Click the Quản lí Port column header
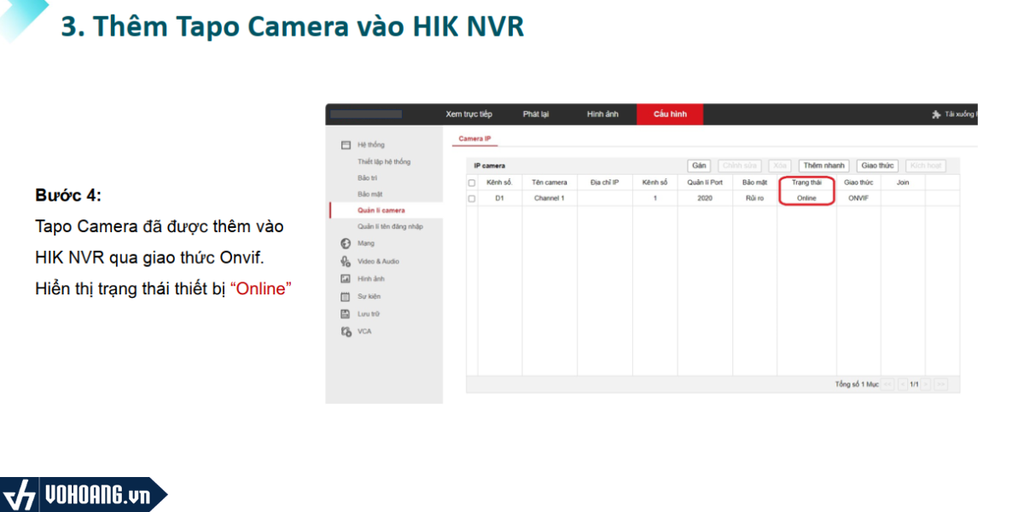This screenshot has width=1024, height=512. [x=705, y=183]
